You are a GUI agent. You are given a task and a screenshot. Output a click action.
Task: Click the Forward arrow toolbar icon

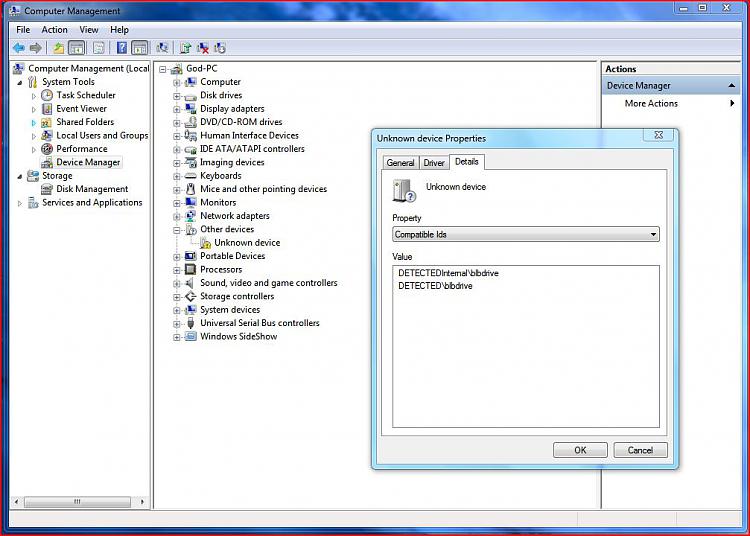pyautogui.click(x=35, y=48)
